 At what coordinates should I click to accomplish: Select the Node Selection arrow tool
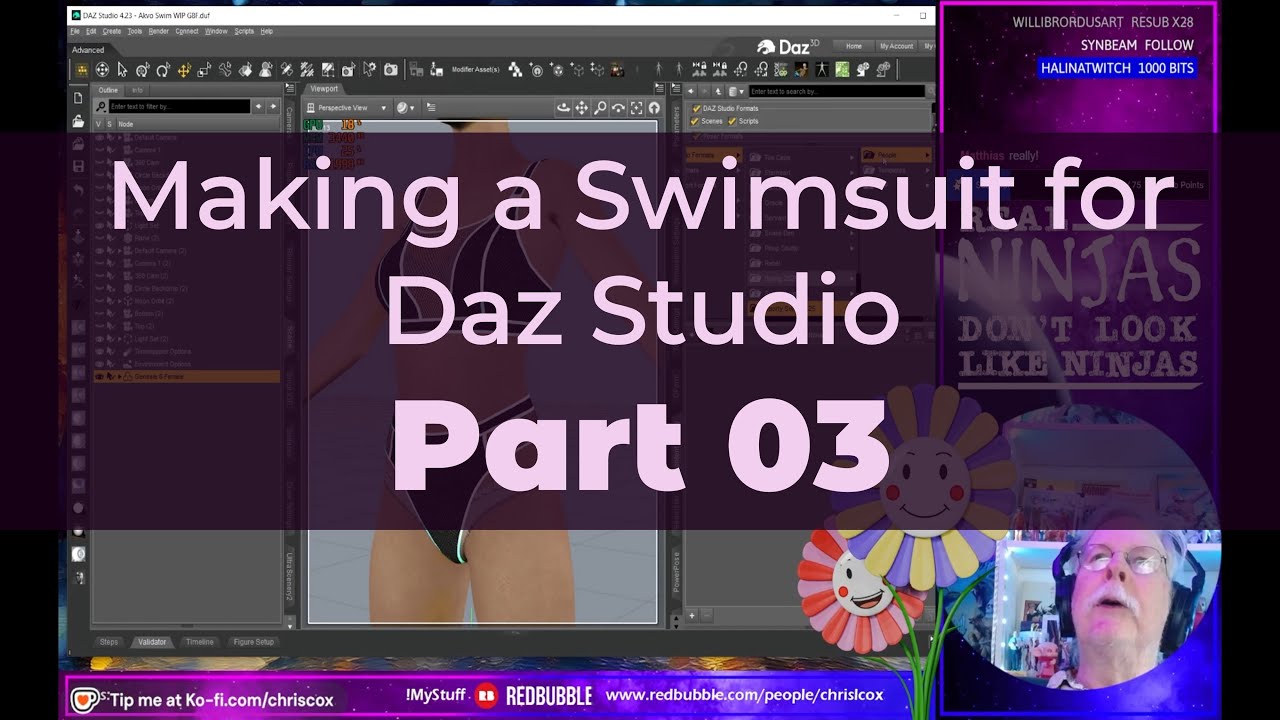(122, 70)
